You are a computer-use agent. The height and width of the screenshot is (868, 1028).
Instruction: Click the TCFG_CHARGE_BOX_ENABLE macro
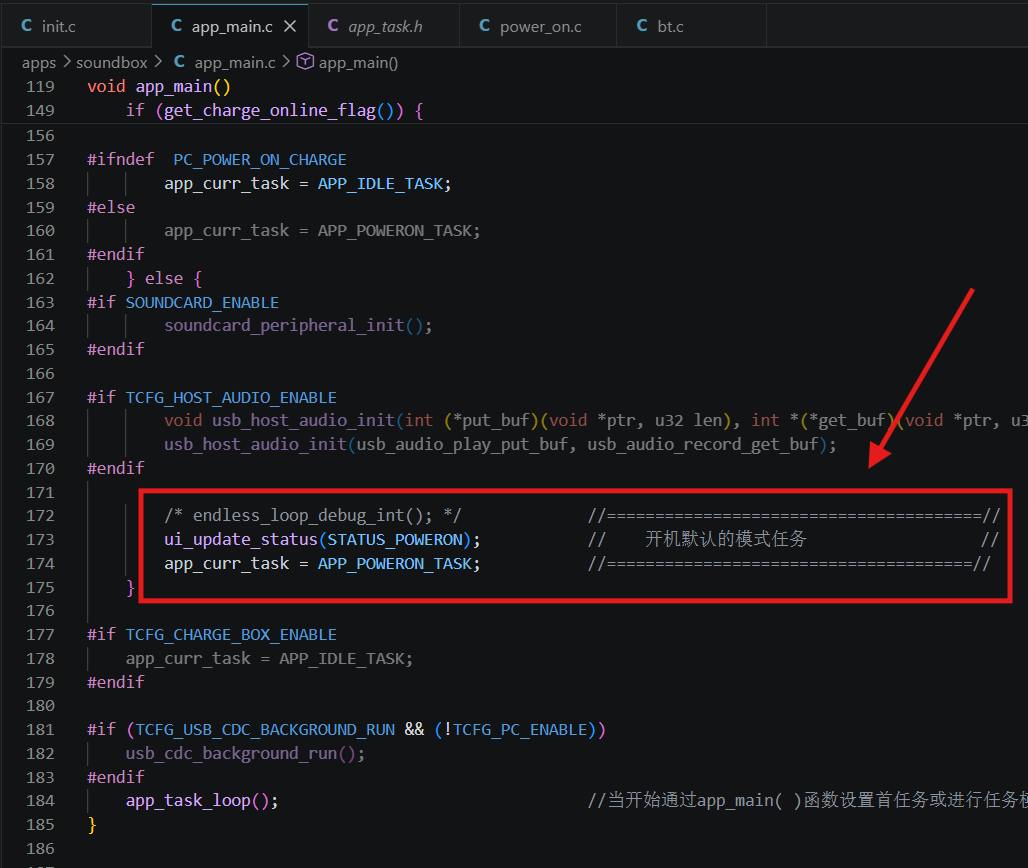click(231, 635)
